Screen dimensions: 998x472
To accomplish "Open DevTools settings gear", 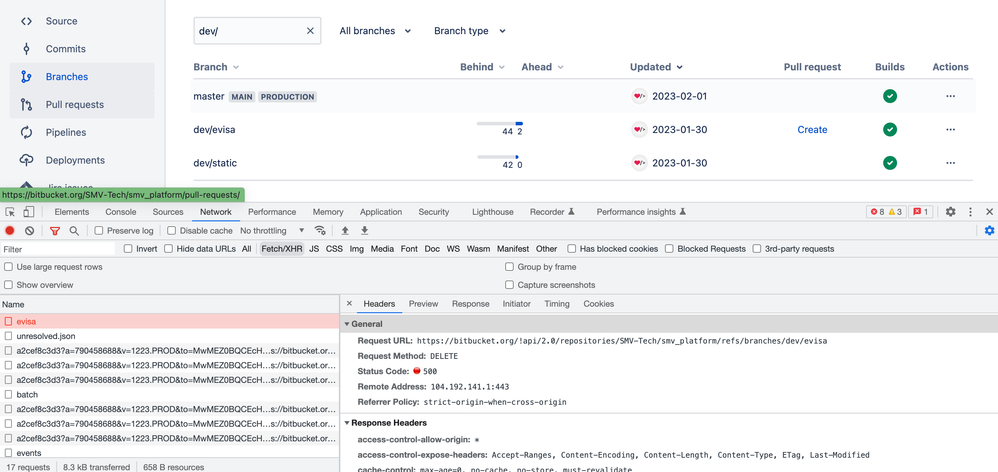I will click(x=950, y=212).
